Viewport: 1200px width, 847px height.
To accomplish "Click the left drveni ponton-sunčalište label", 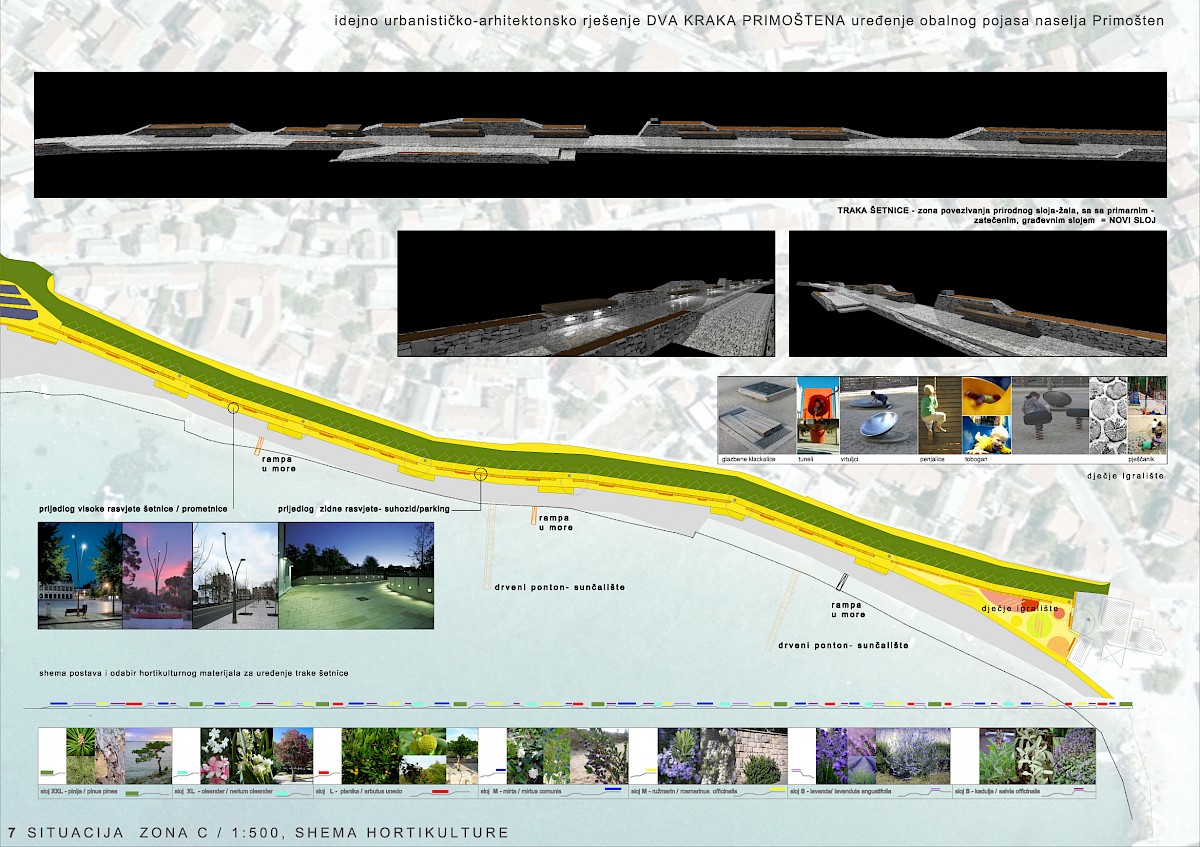I will (559, 587).
